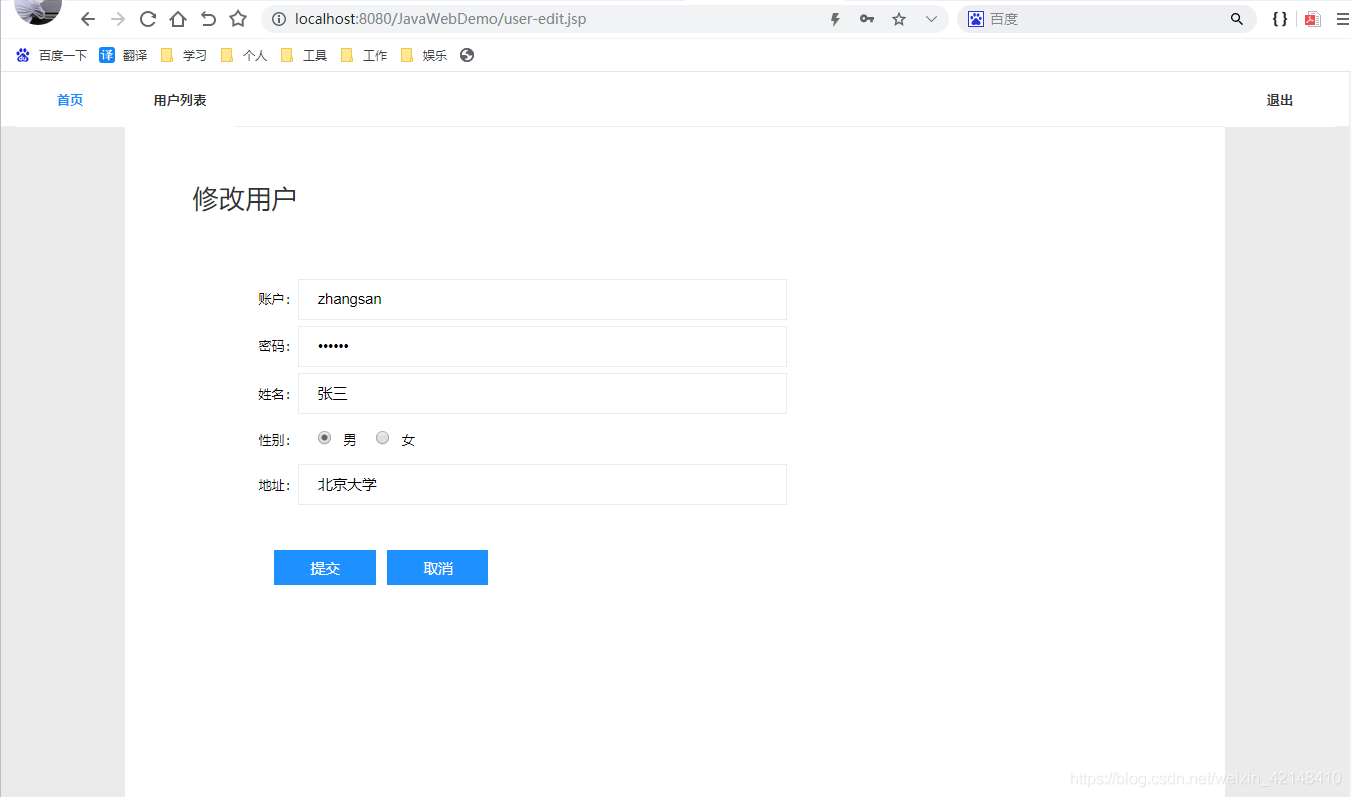Screen dimensions: 1351x797
Task: Open the 工具 bookmarks folder
Action: click(x=312, y=55)
